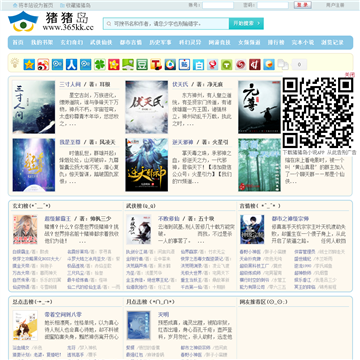
Task: Go to 排行榜 navigation tab
Action: (276, 42)
